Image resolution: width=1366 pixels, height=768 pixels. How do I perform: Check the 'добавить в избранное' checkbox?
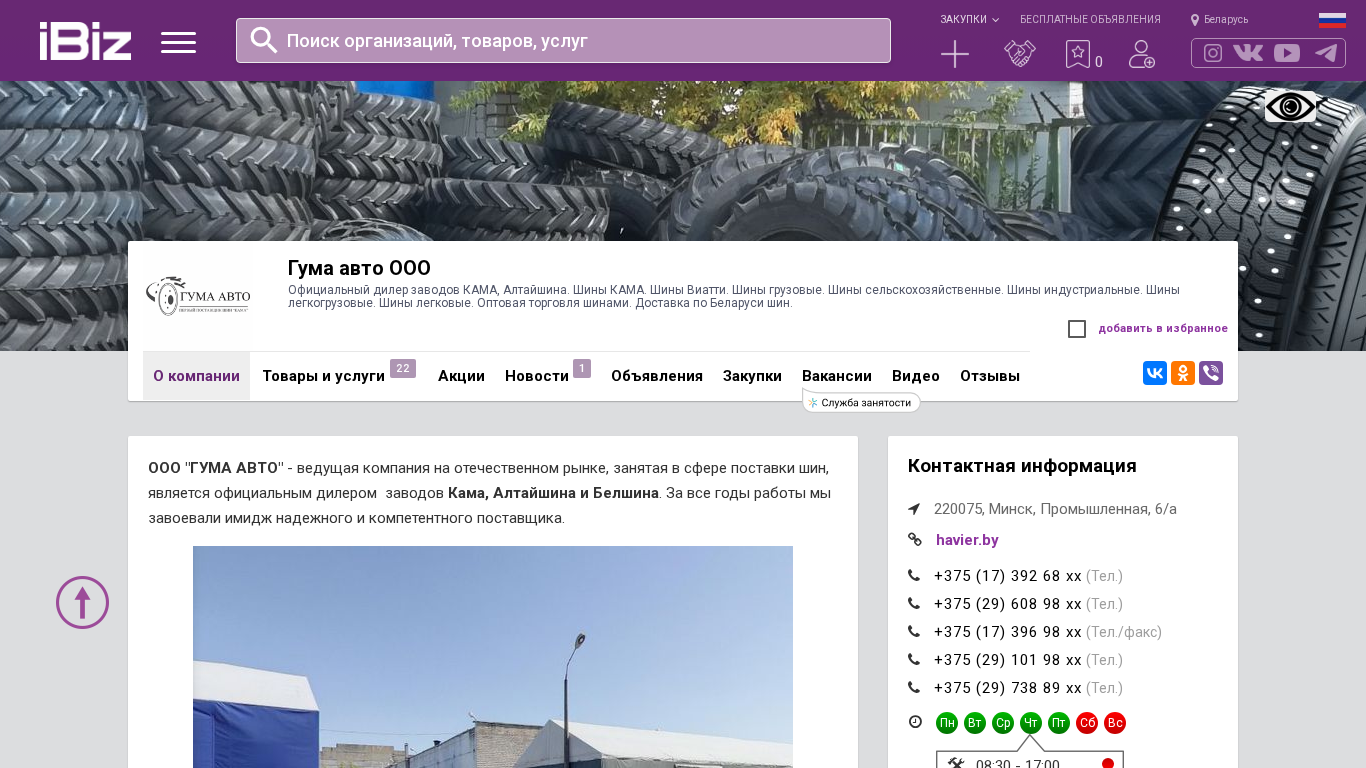point(1077,329)
